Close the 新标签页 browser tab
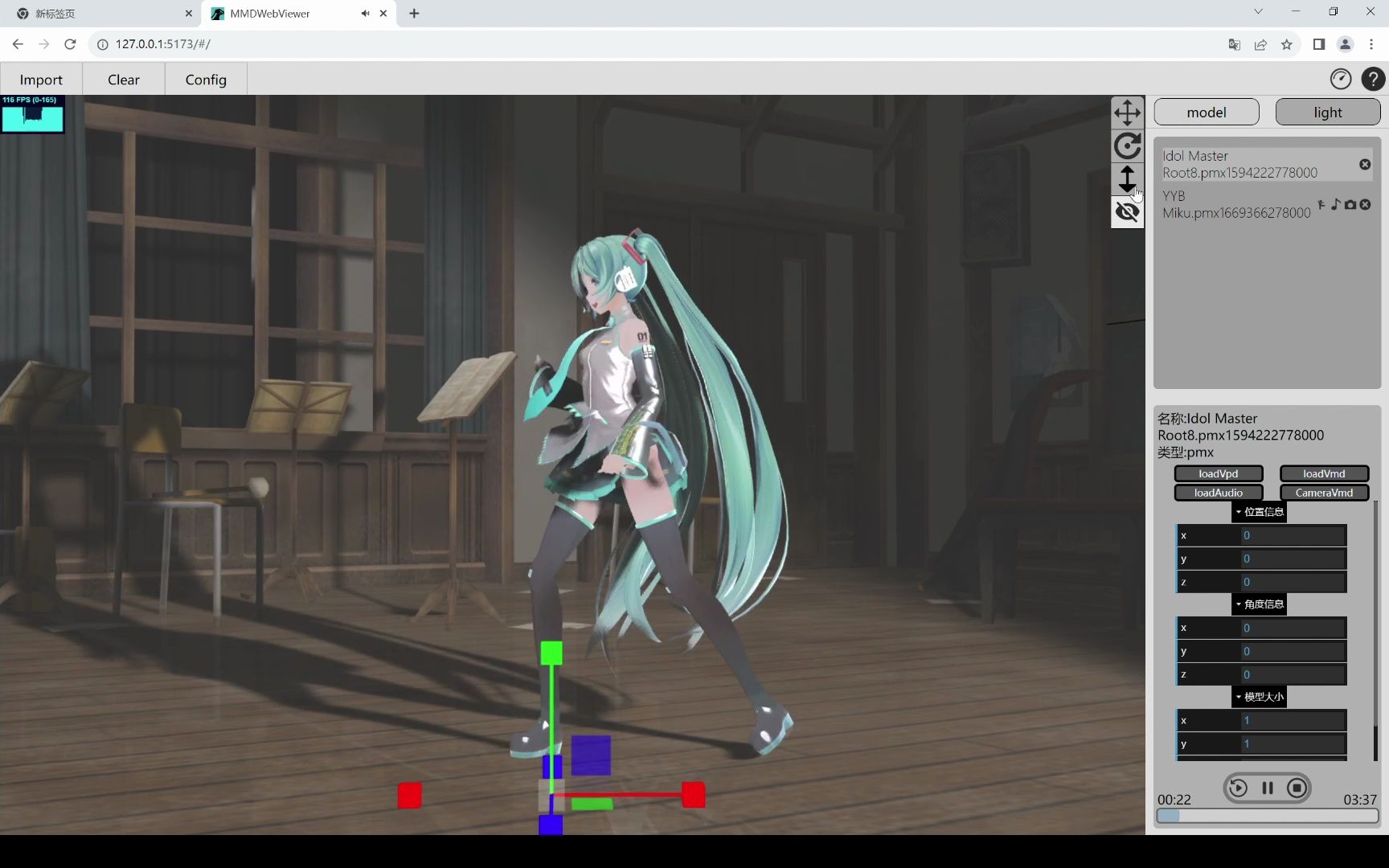Viewport: 1389px width, 868px height. point(189,14)
